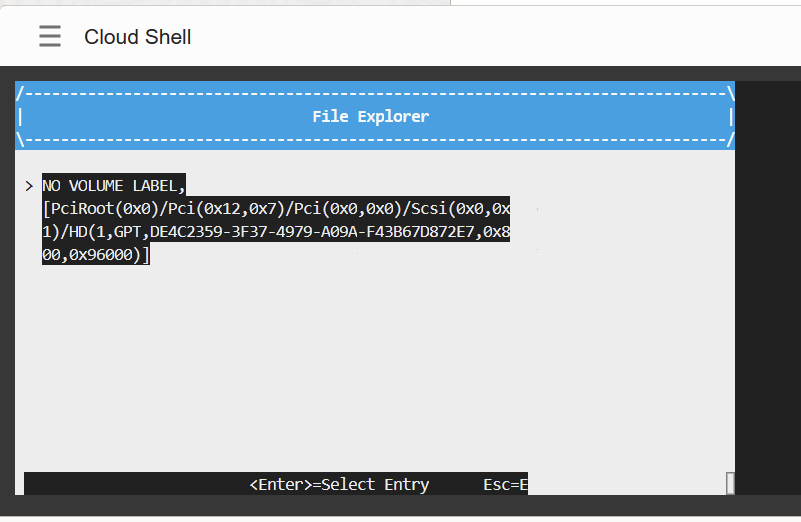Click the right pipe border of the File Explorer header
This screenshot has width=801, height=522.
(731, 117)
